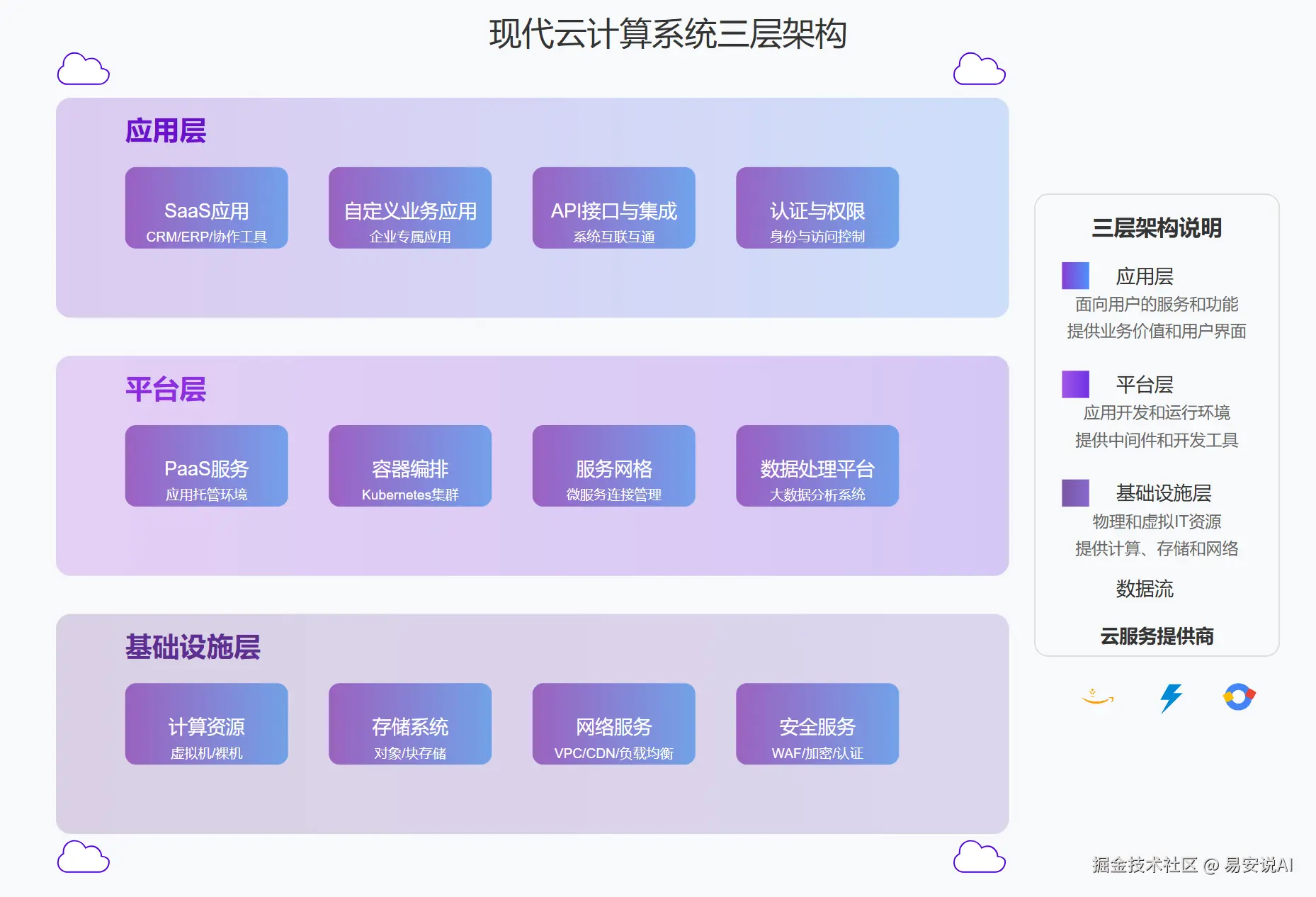Click the legend text 提供业务价值和用户界面

(x=1157, y=331)
